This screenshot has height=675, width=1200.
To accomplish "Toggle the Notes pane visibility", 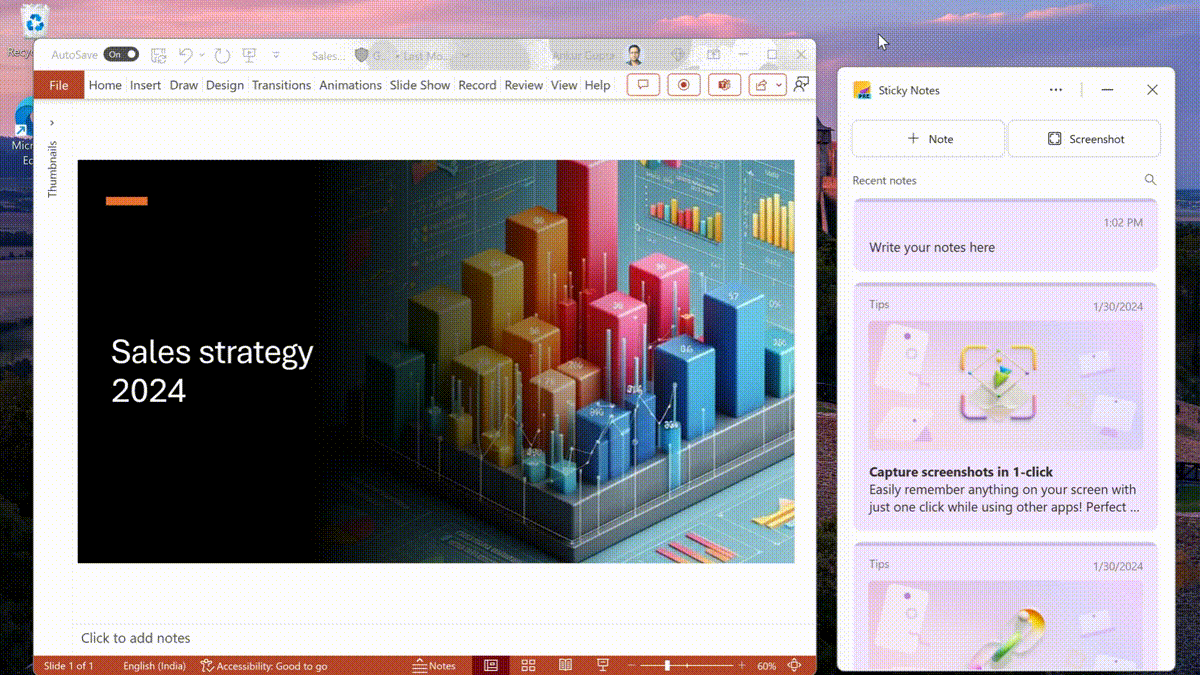I will [x=435, y=665].
